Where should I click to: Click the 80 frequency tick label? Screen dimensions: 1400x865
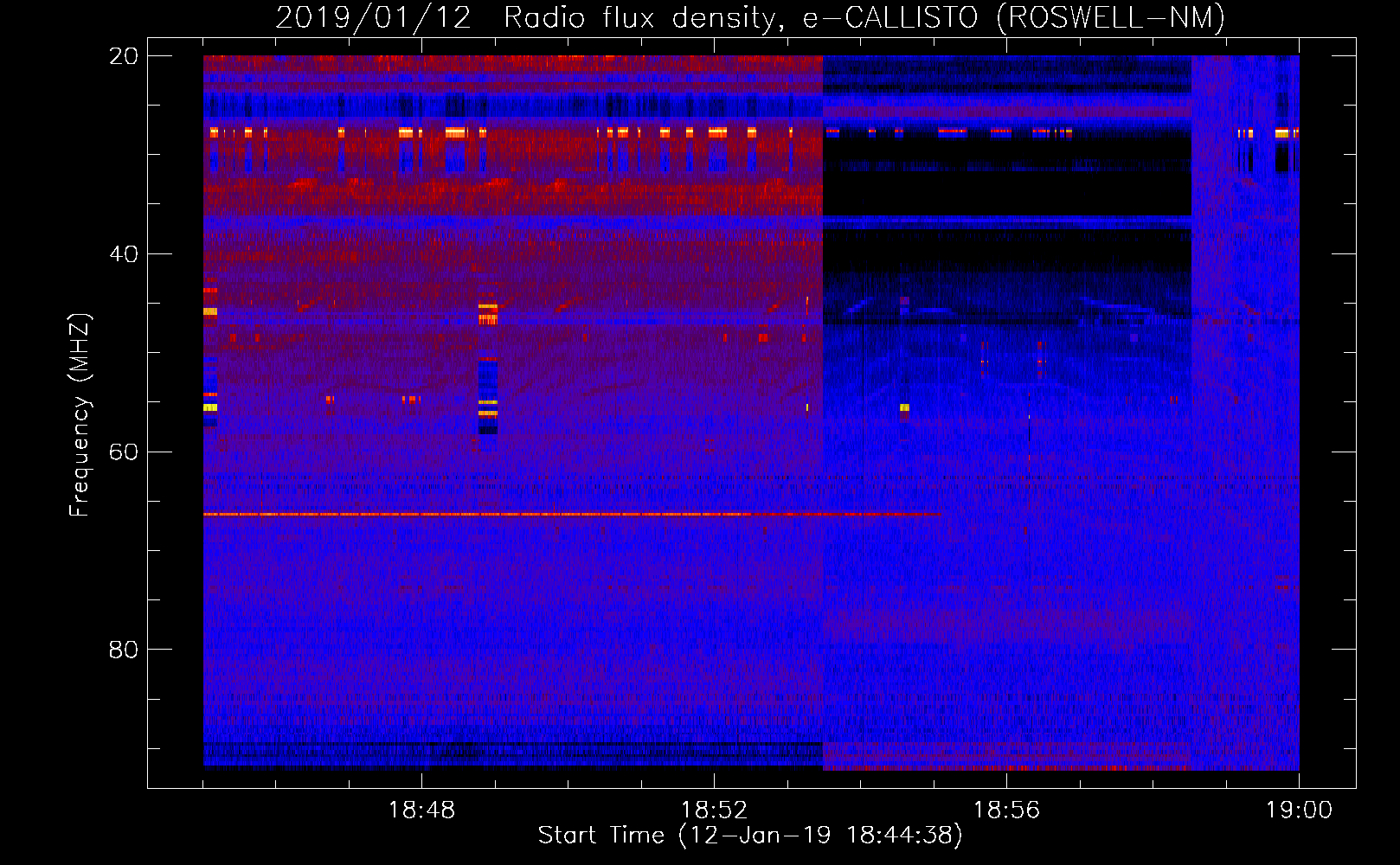(x=123, y=650)
